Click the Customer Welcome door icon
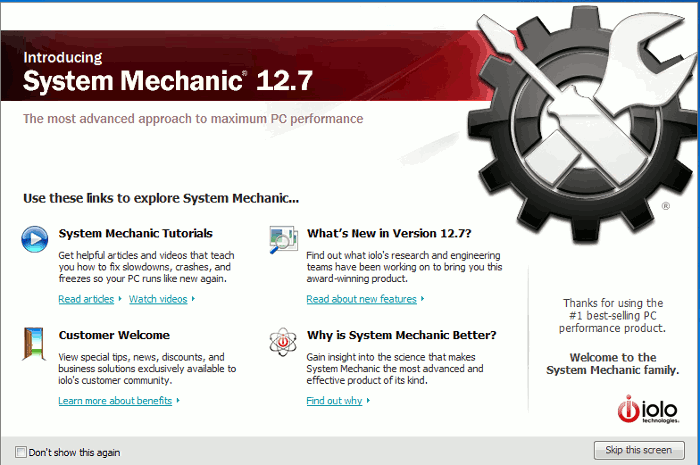The width and height of the screenshot is (700, 465). click(x=34, y=344)
